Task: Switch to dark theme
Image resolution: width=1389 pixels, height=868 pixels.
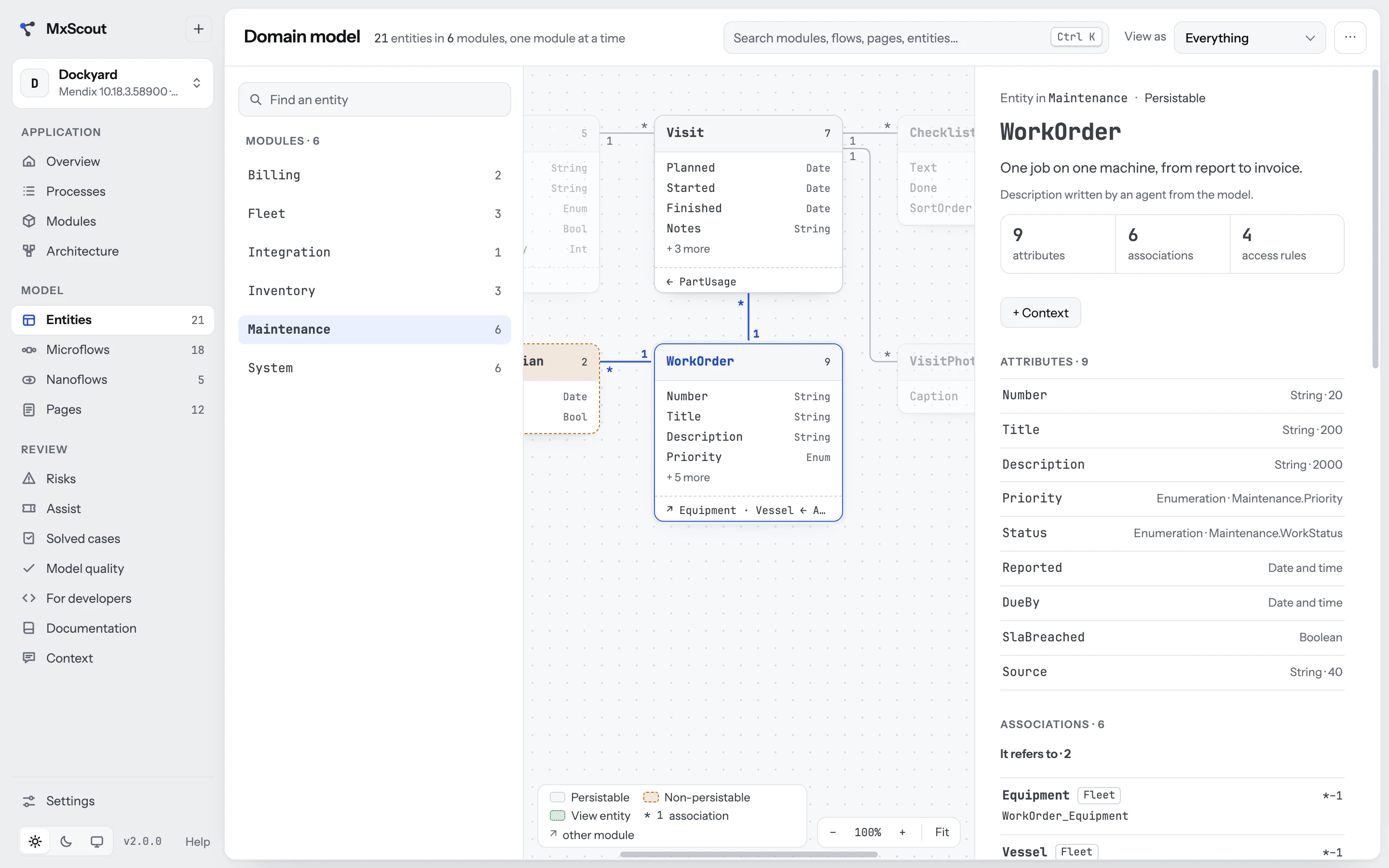Action: coord(66,841)
